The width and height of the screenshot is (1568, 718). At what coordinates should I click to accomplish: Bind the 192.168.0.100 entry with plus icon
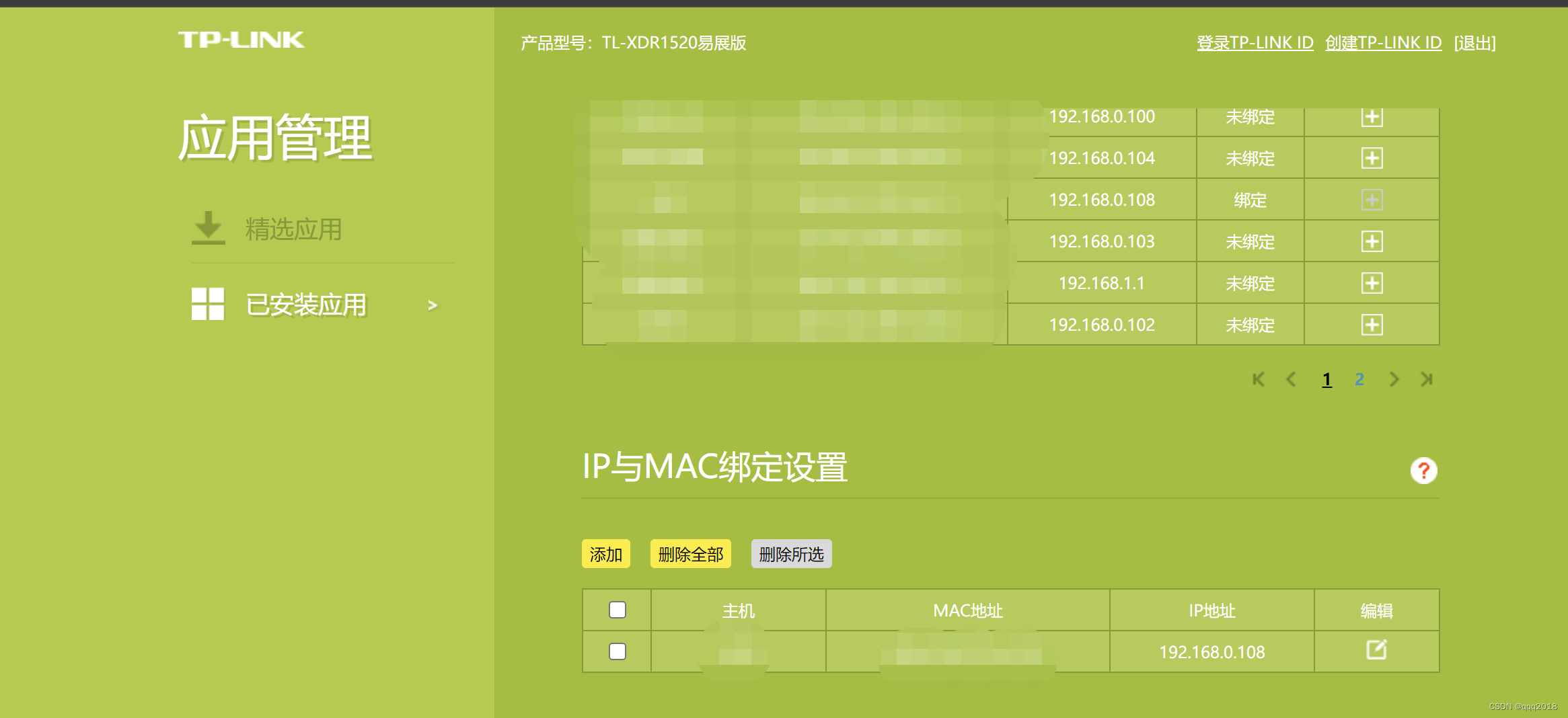(x=1372, y=117)
